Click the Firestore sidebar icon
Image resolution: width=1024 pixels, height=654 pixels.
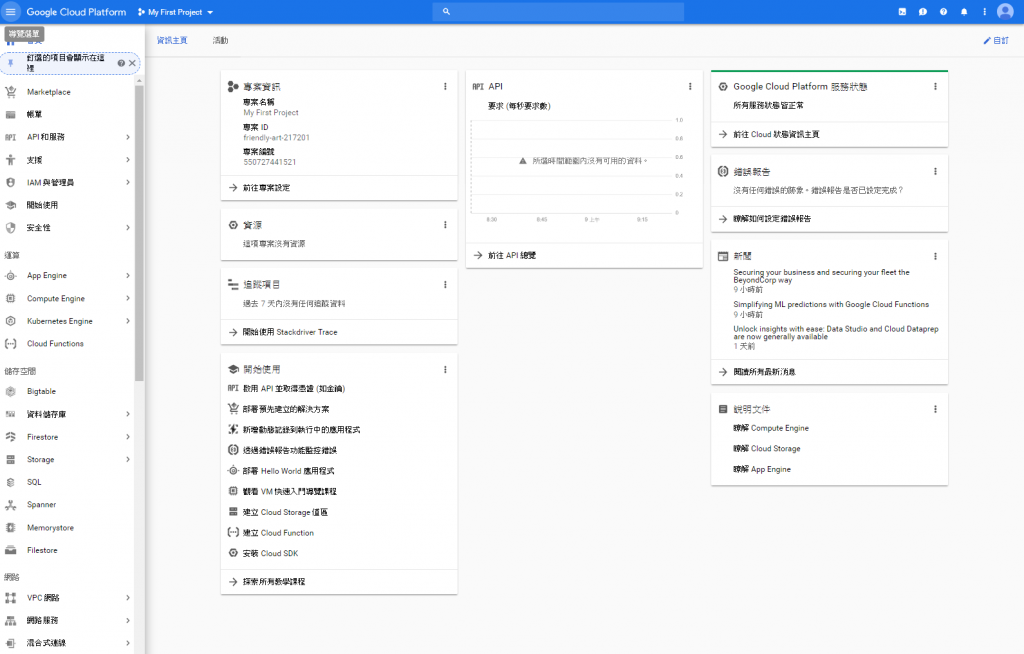click(x=10, y=436)
